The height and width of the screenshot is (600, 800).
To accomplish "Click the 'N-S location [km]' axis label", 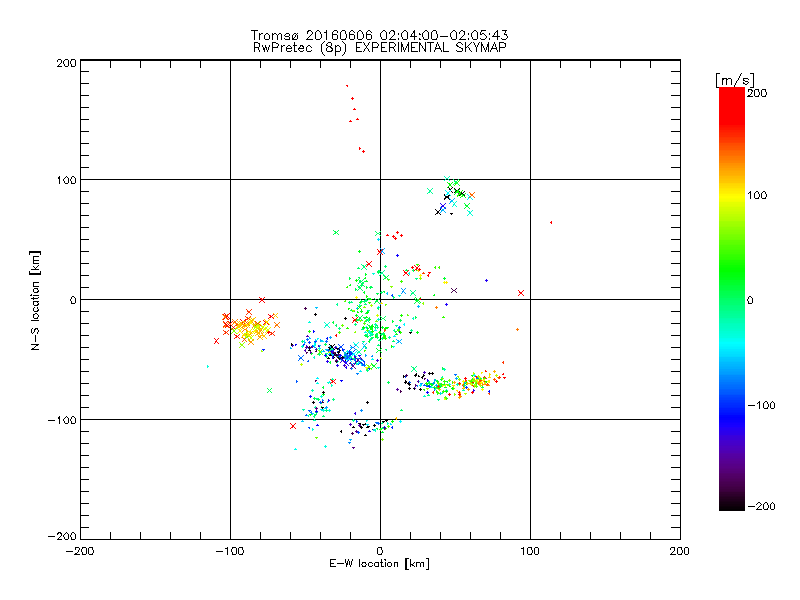I will click(x=35, y=300).
